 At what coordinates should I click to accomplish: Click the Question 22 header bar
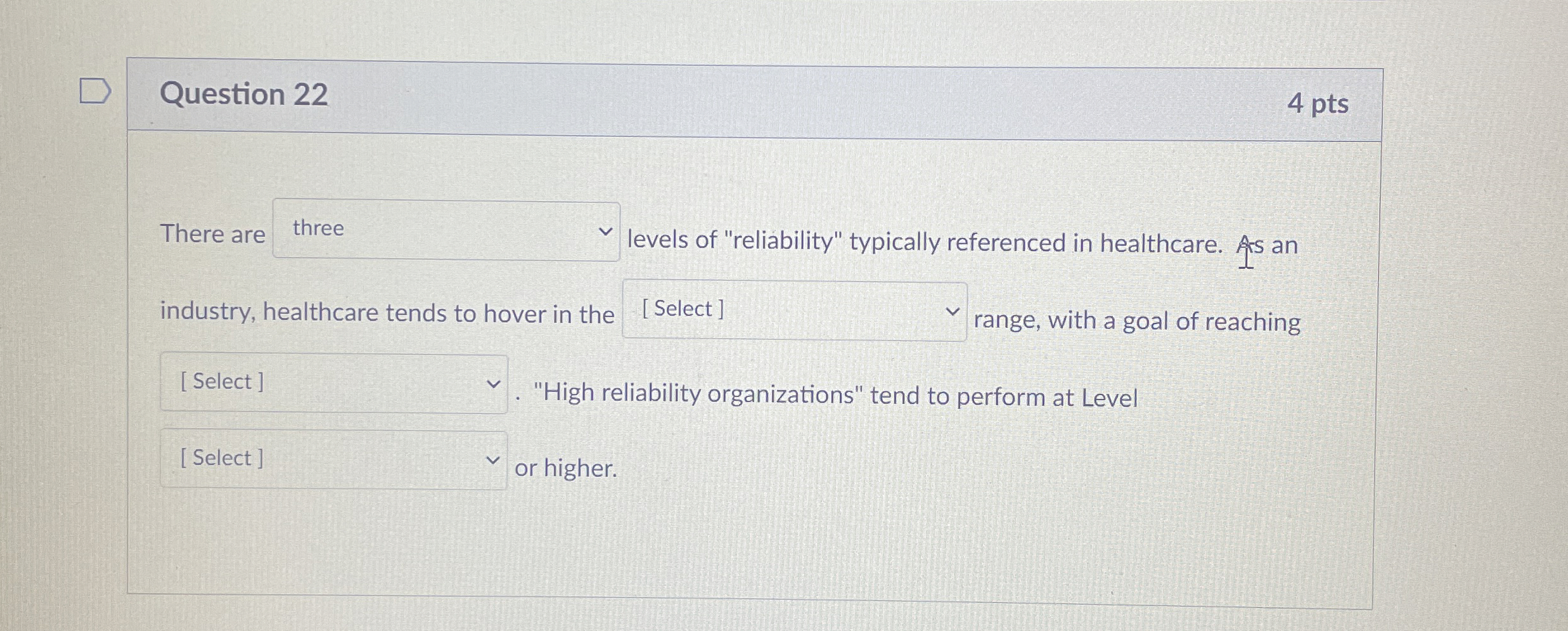(x=754, y=95)
